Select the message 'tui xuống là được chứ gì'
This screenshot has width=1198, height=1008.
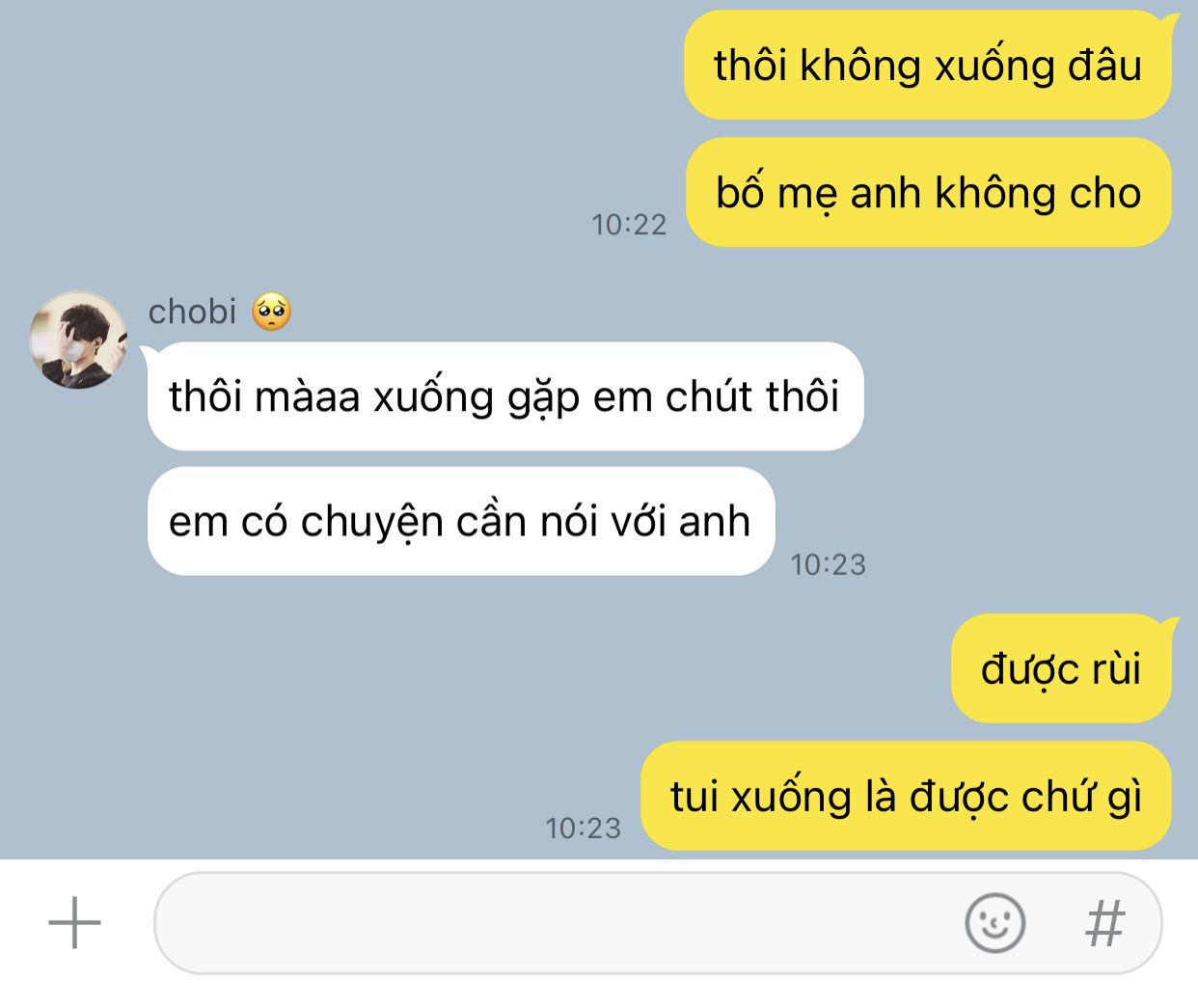[x=906, y=796]
